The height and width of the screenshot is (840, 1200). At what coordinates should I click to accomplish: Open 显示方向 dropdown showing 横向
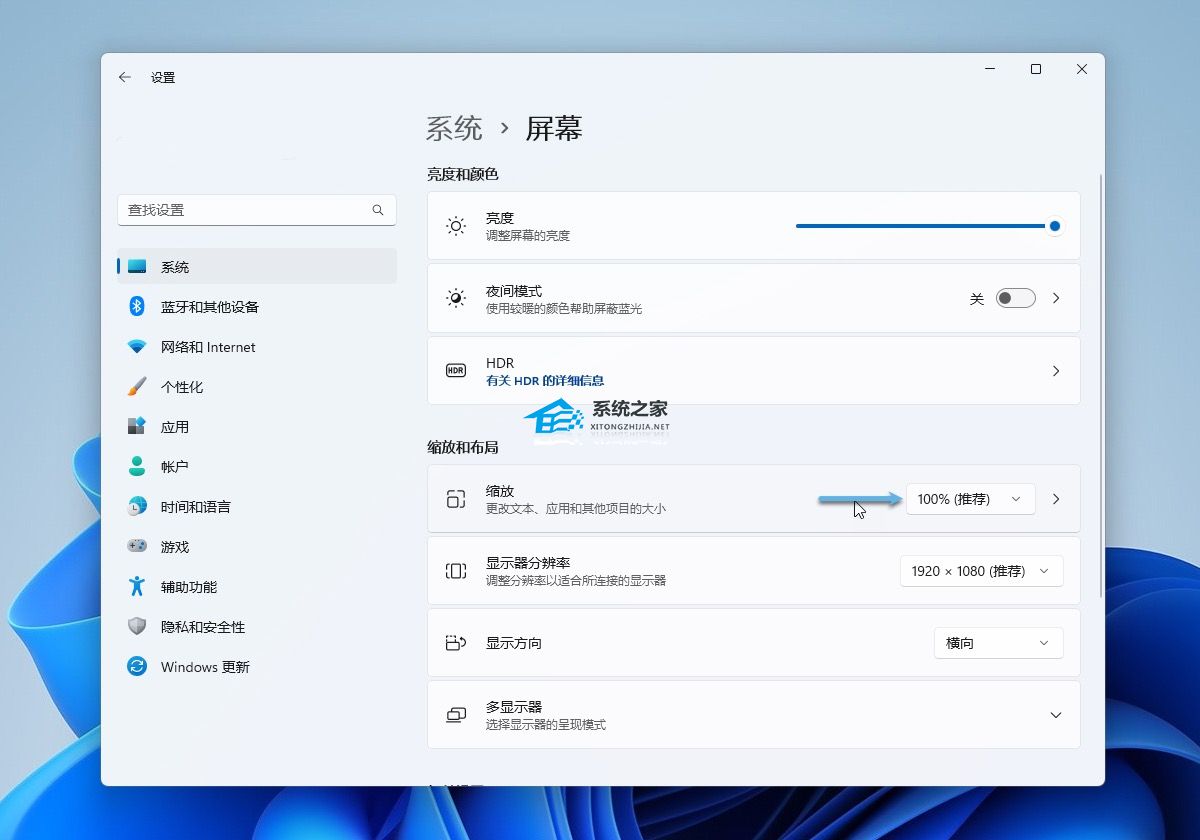tap(997, 643)
